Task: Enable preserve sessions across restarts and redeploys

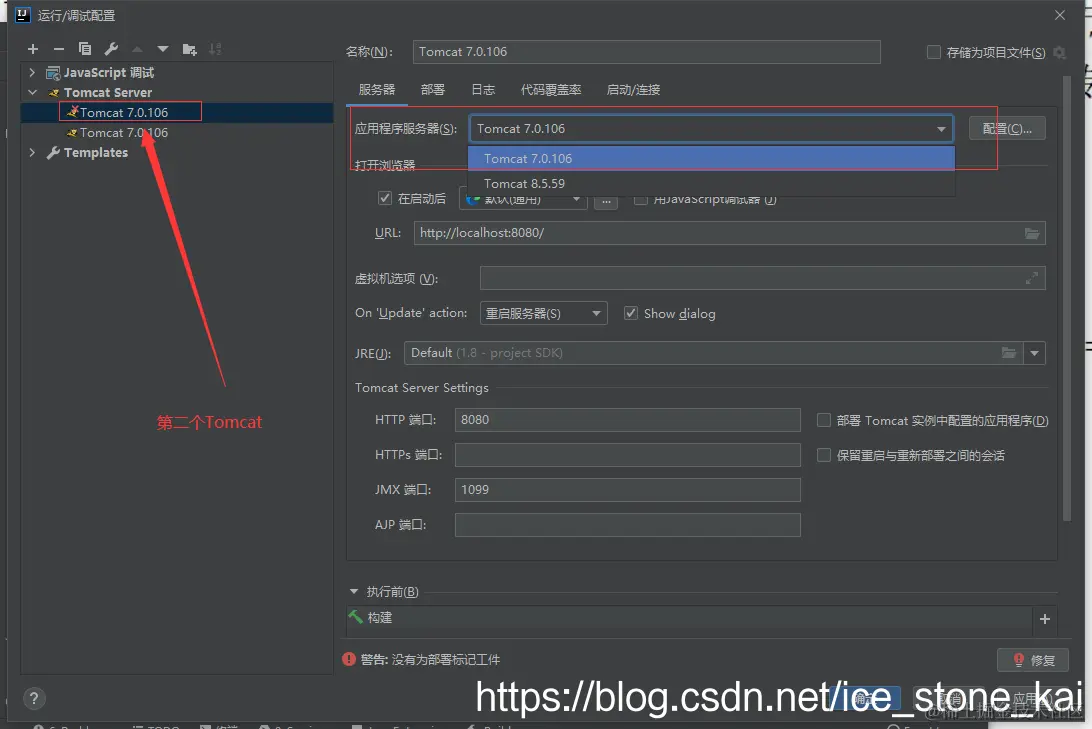Action: [x=824, y=455]
